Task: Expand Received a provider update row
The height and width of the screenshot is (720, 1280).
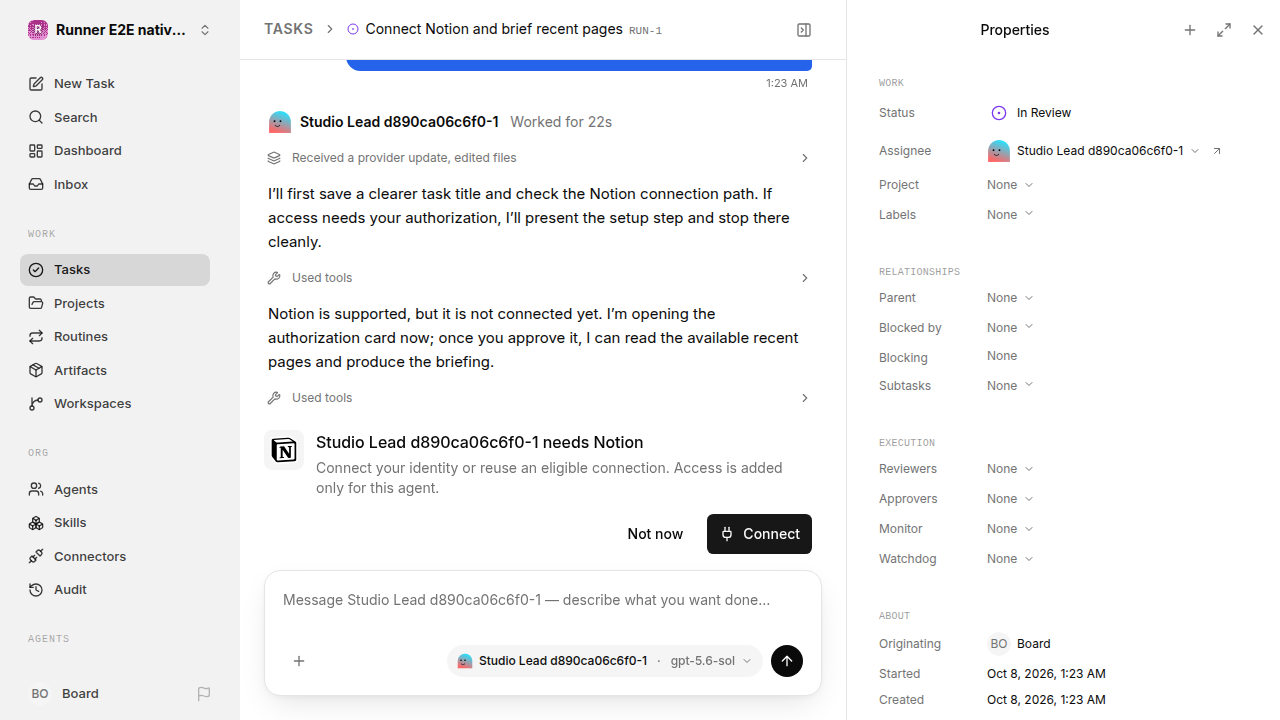Action: coord(539,158)
